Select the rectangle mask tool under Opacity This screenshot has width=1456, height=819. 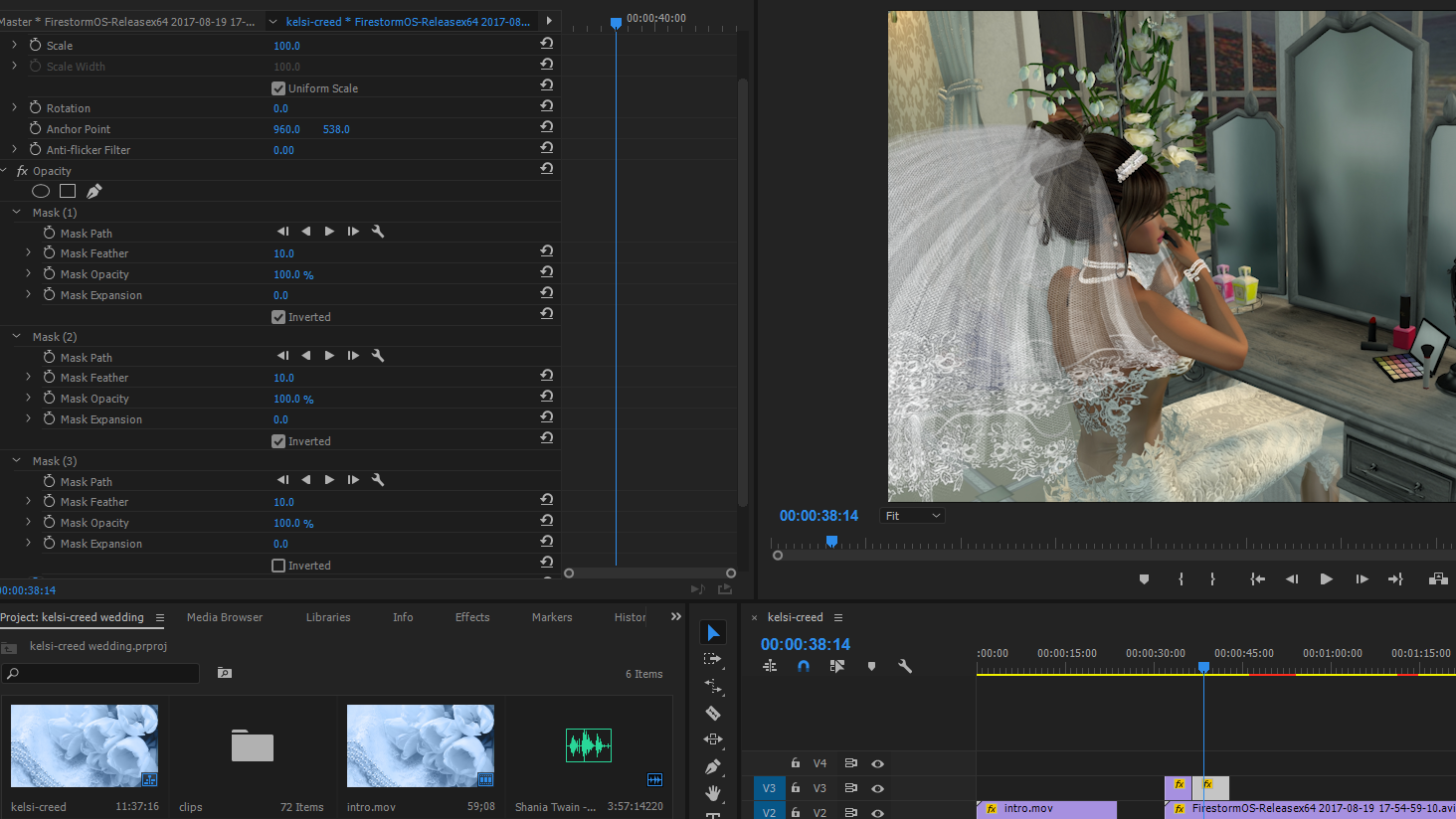pos(68,191)
